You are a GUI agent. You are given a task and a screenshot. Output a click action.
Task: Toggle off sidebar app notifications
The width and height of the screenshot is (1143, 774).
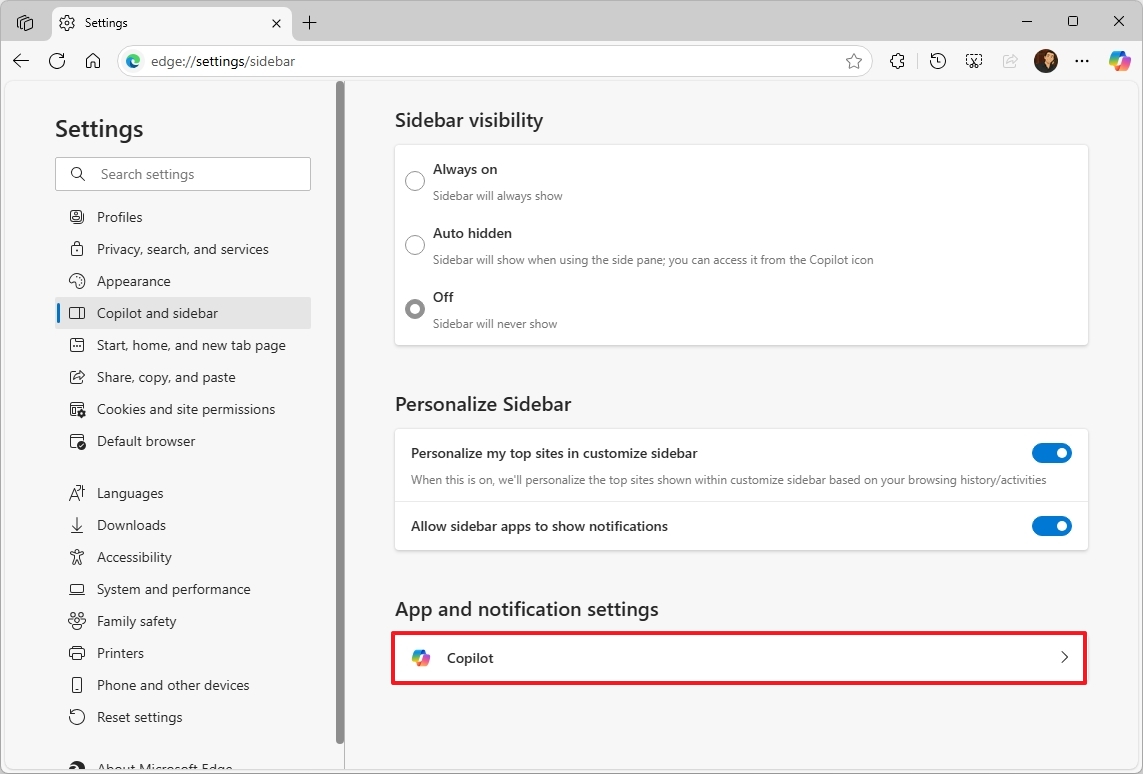(x=1052, y=526)
